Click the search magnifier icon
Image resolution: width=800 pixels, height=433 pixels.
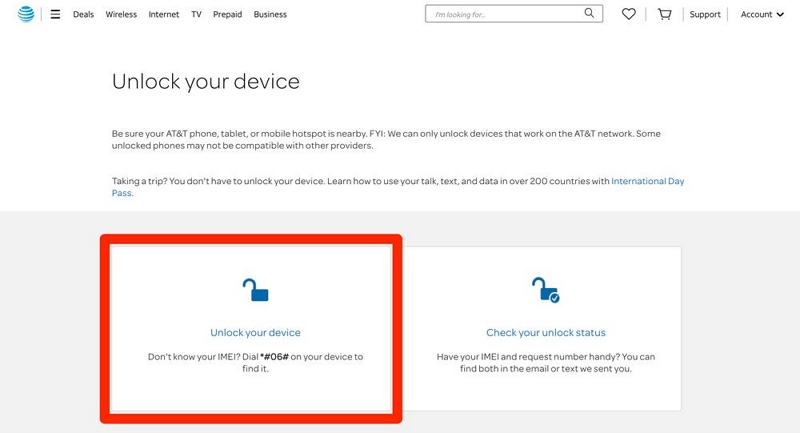coord(590,14)
